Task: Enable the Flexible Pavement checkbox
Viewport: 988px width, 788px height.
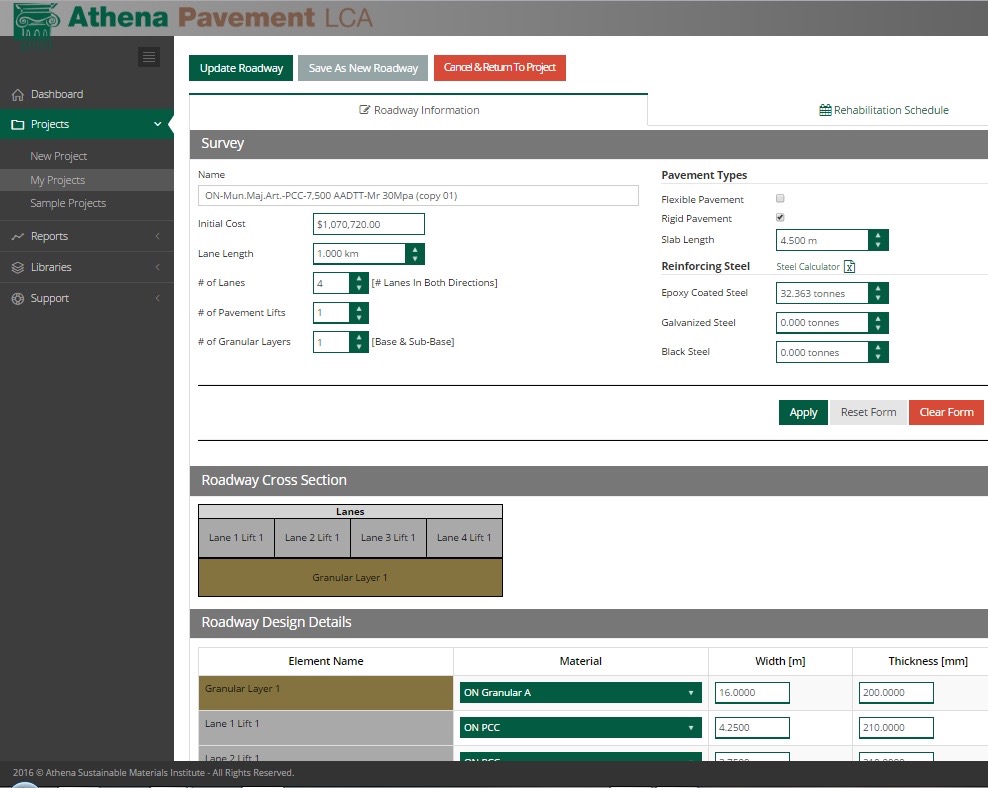Action: coord(780,199)
